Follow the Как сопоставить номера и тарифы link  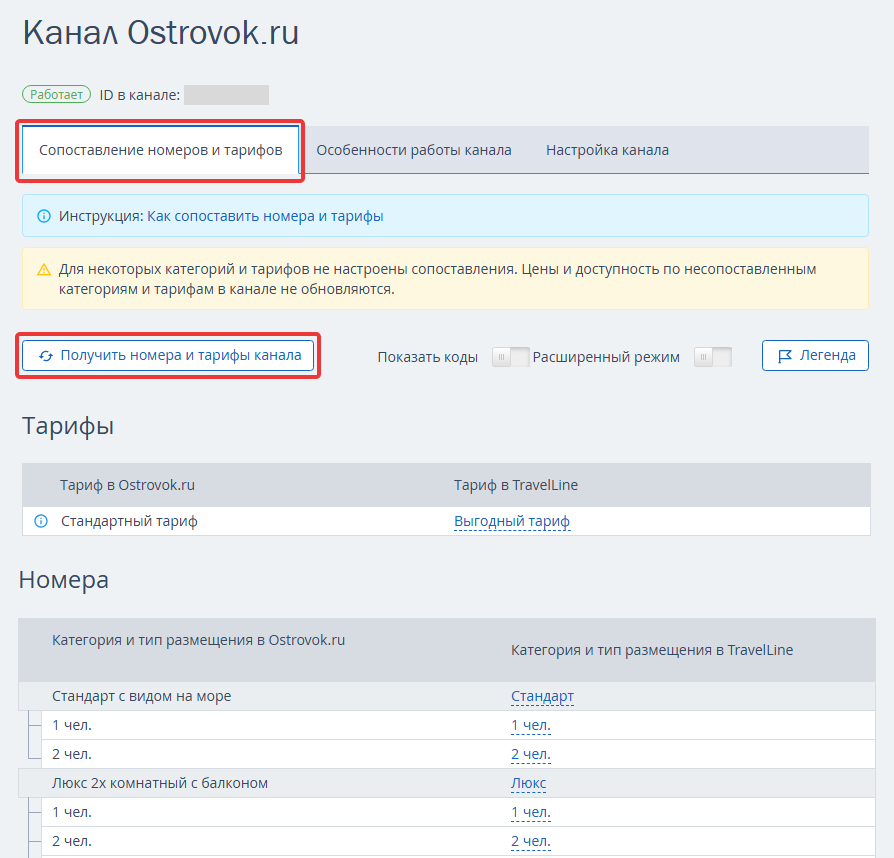click(x=265, y=216)
